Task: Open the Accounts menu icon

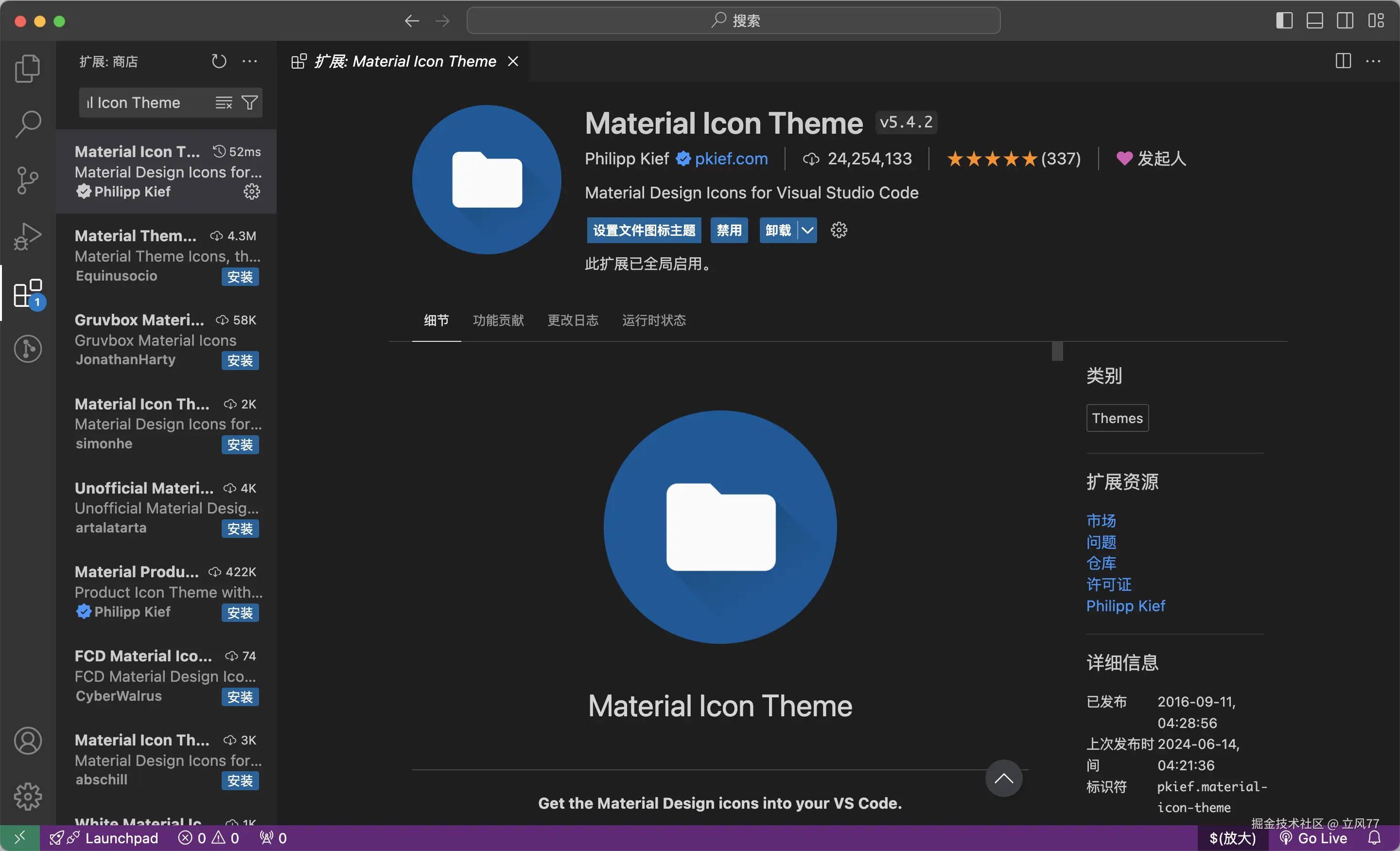Action: [27, 741]
